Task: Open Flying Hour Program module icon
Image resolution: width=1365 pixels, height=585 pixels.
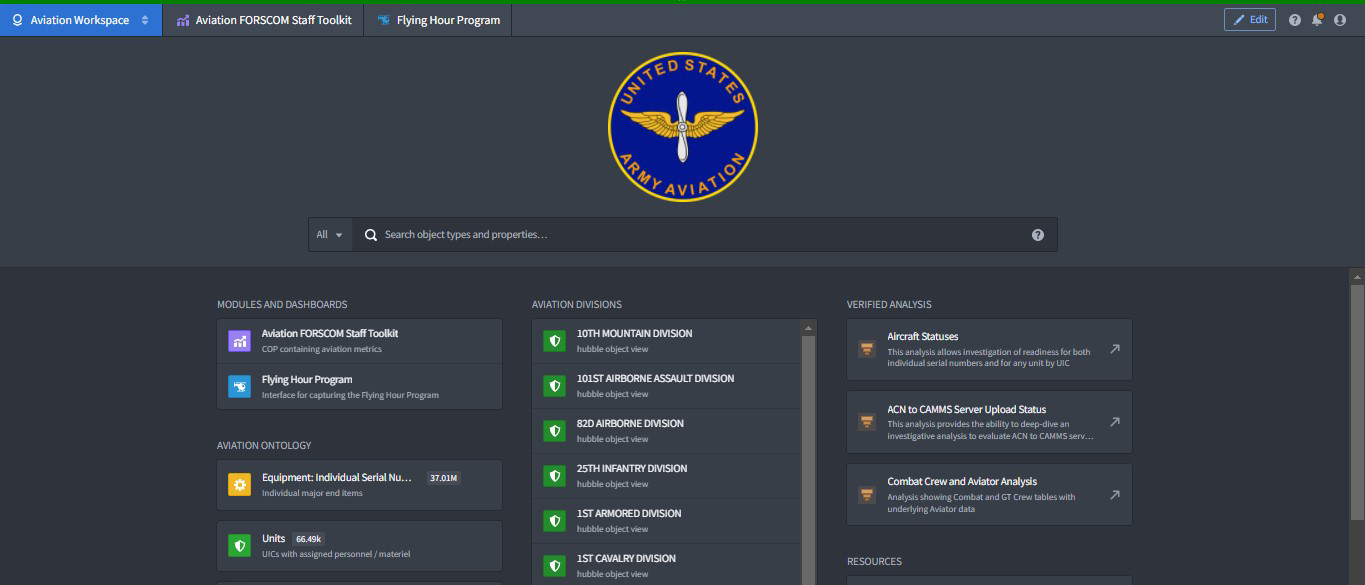Action: click(239, 387)
